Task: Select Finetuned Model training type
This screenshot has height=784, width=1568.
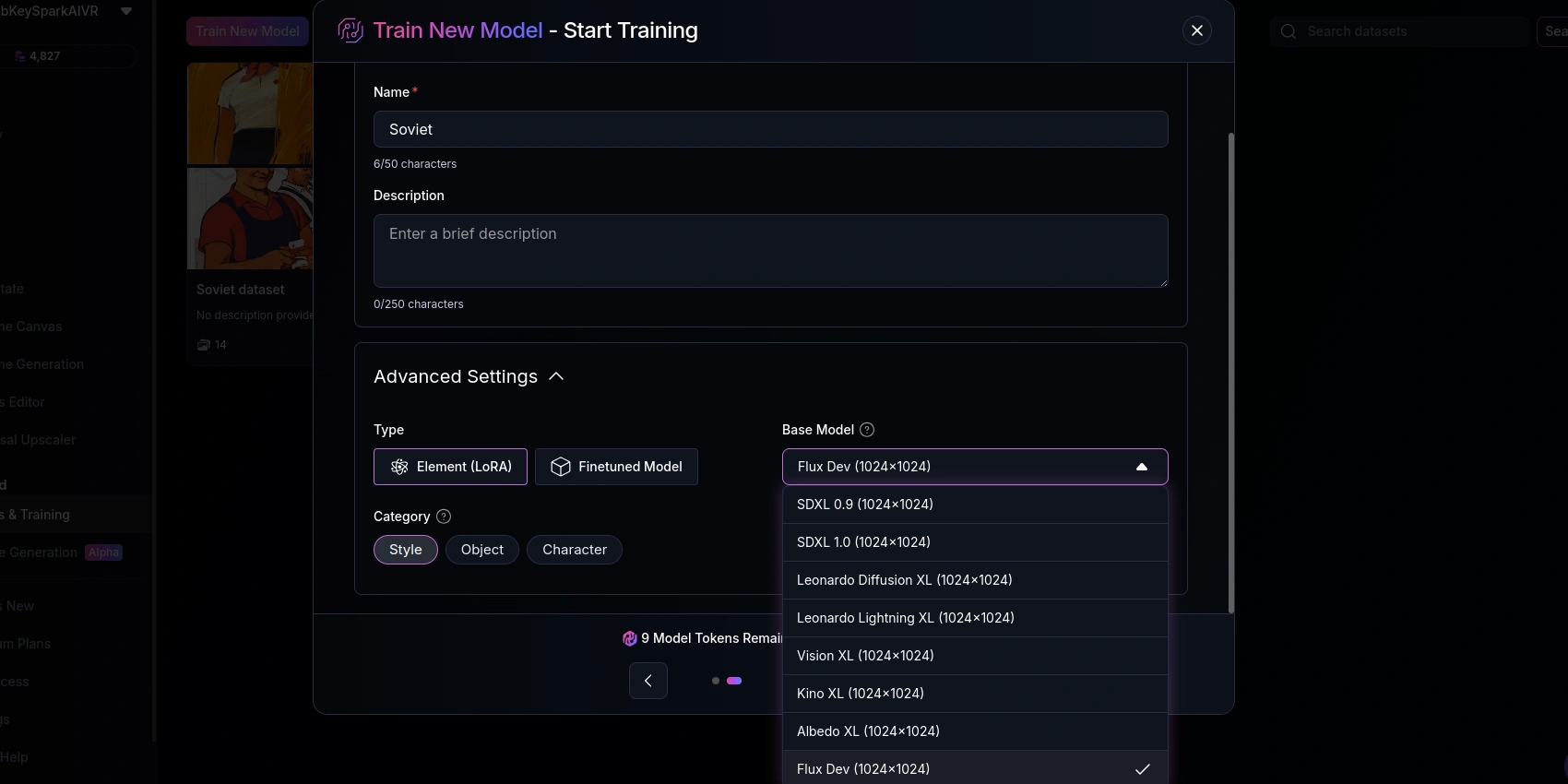Action: [616, 467]
